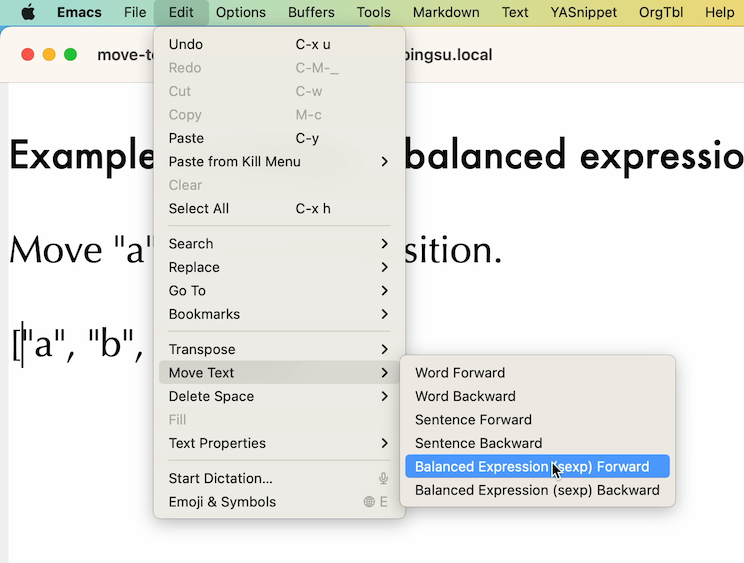Screen dimensions: 744x563
Task: Select Sentence Forward in Move Text submenu
Action: 538,420
